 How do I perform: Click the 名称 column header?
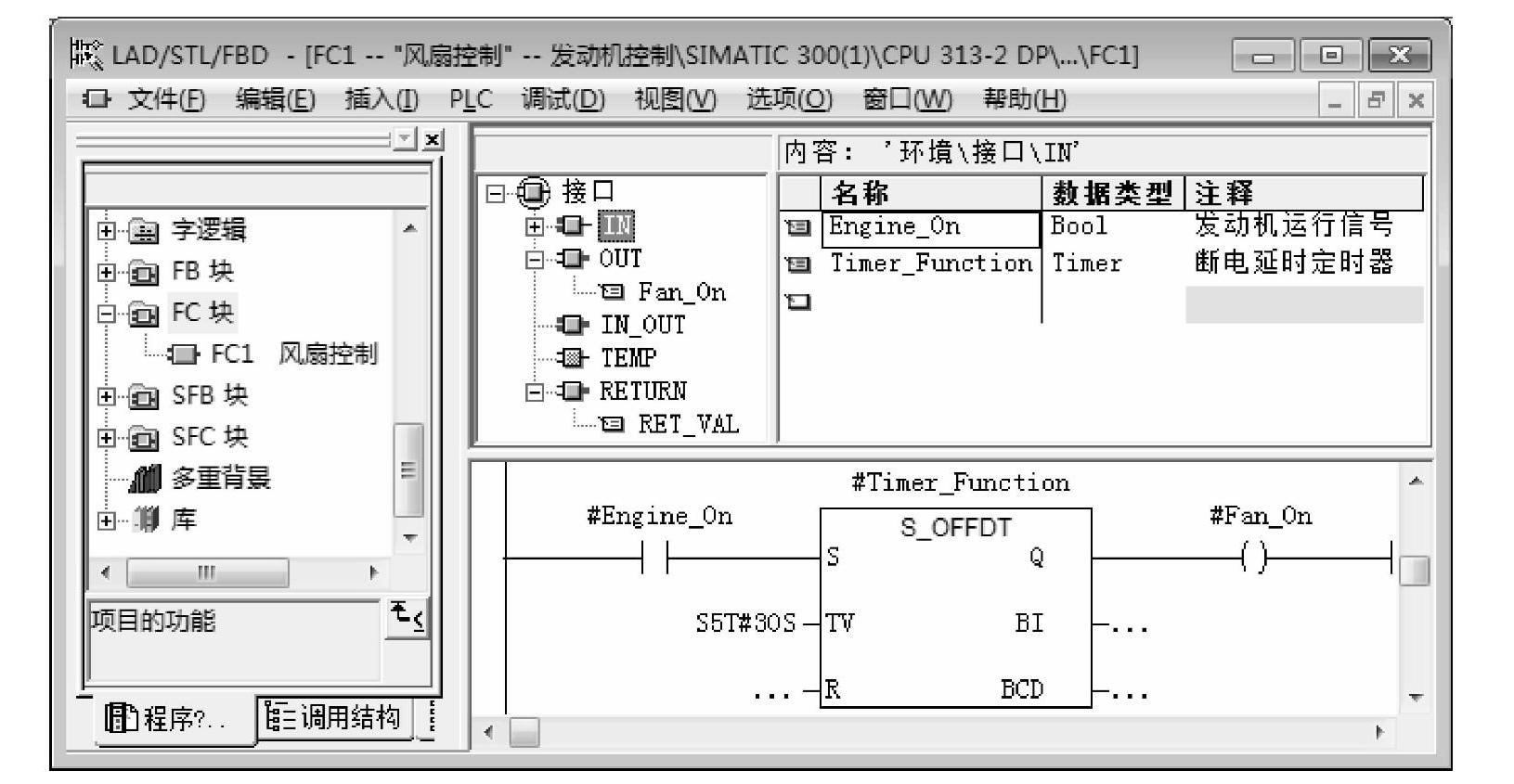(931, 193)
